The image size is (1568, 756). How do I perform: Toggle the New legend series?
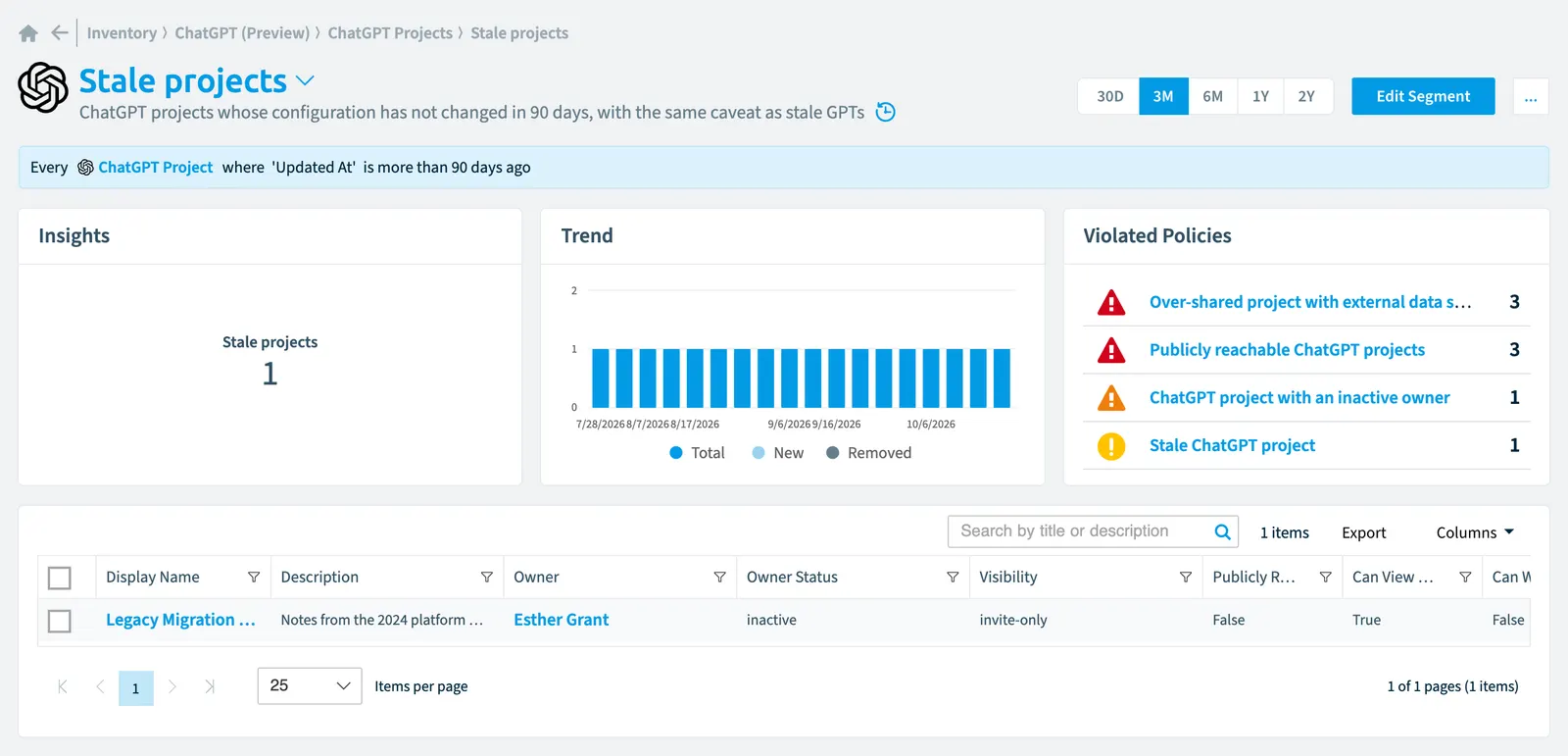(777, 453)
